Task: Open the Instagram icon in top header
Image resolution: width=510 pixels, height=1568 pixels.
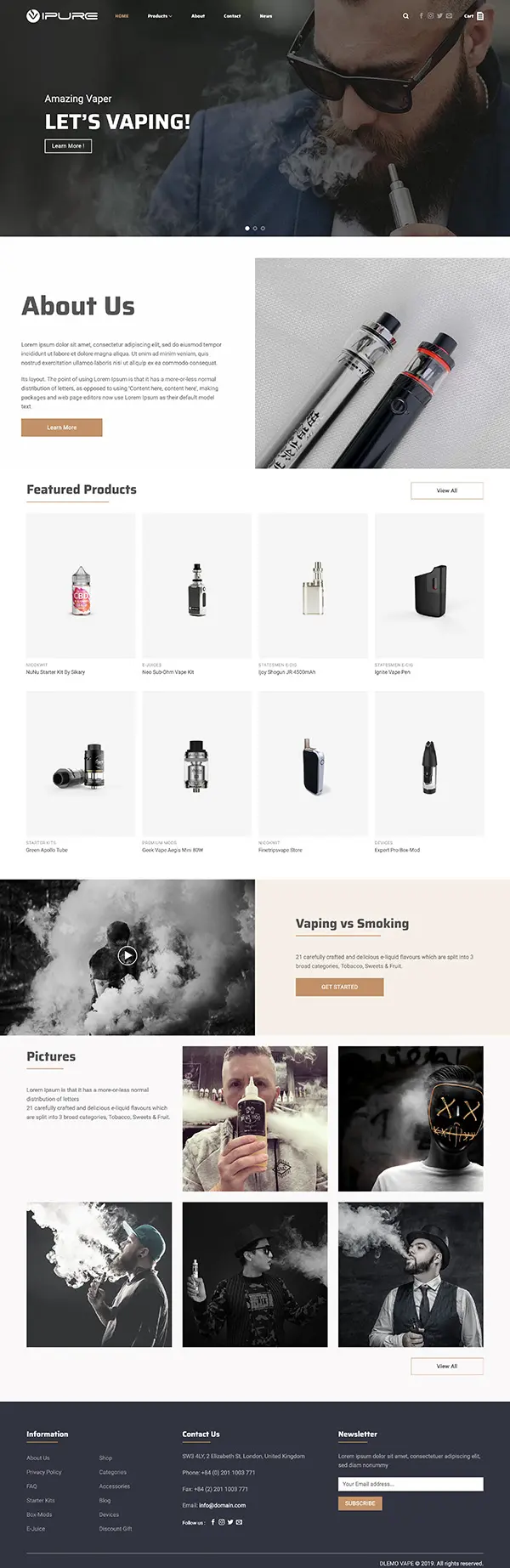Action: [x=430, y=15]
